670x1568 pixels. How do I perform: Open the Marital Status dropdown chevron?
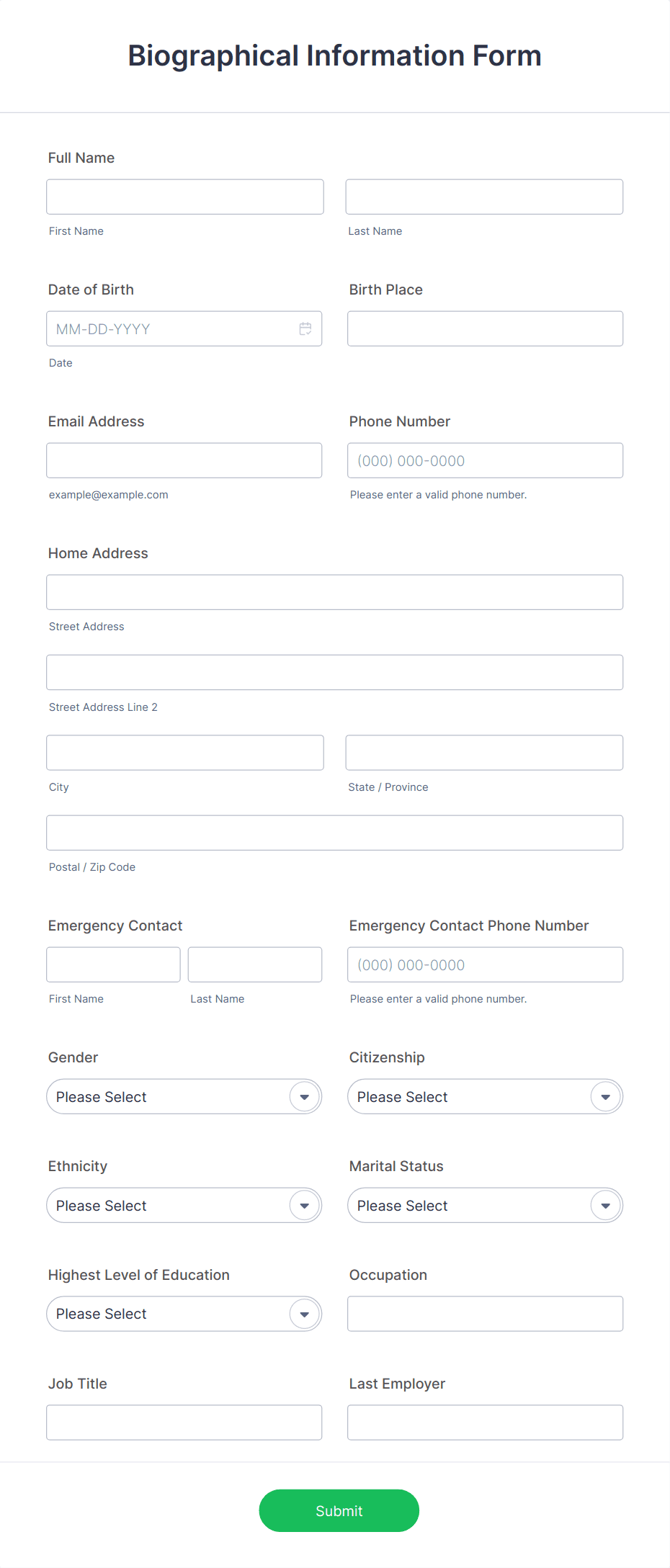click(604, 1205)
